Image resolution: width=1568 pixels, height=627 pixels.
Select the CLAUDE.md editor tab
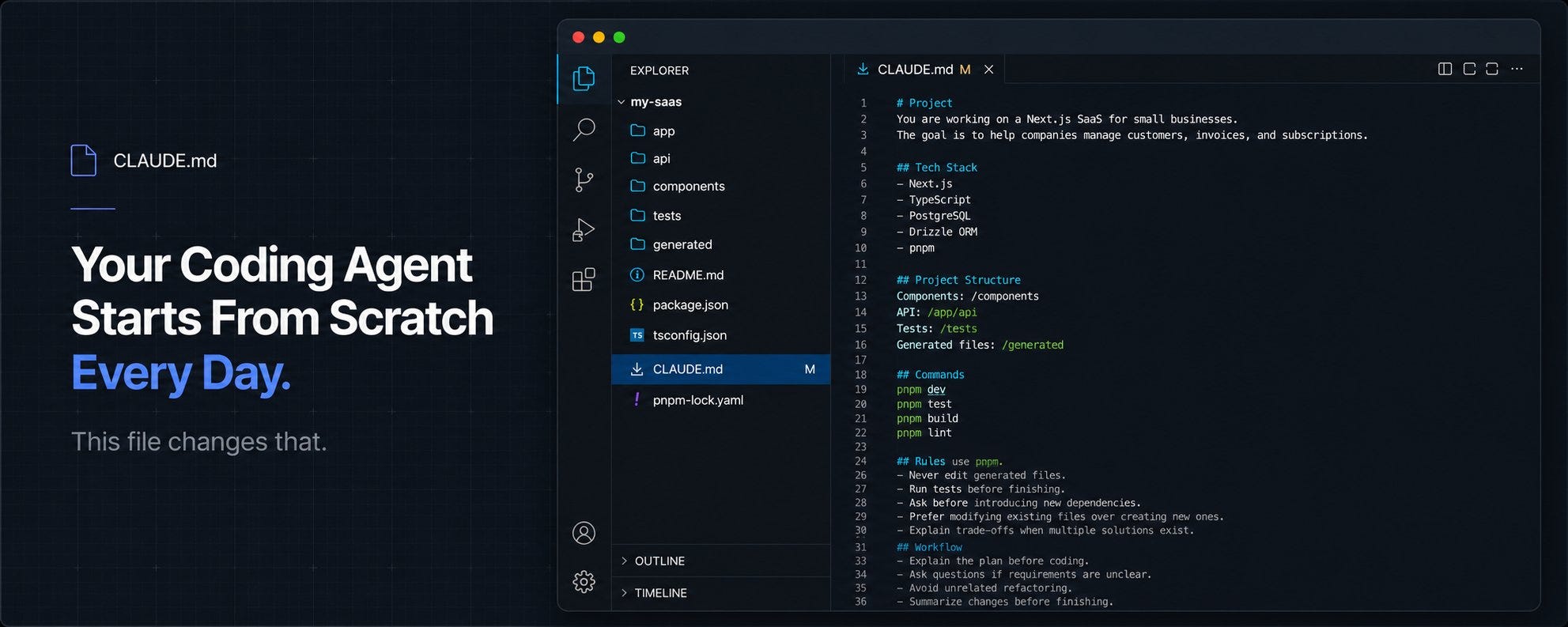coord(924,70)
